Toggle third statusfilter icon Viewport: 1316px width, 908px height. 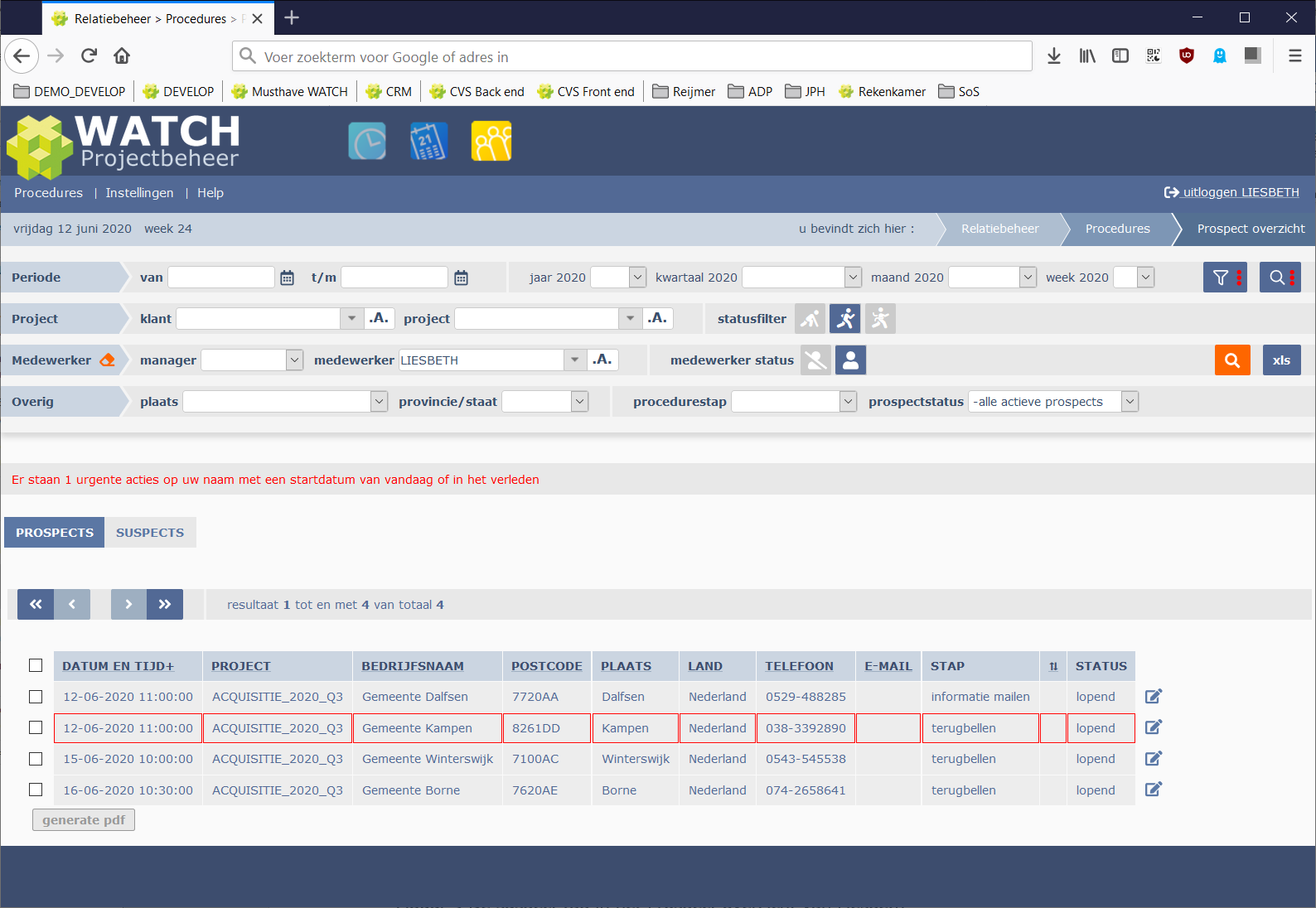pos(880,318)
